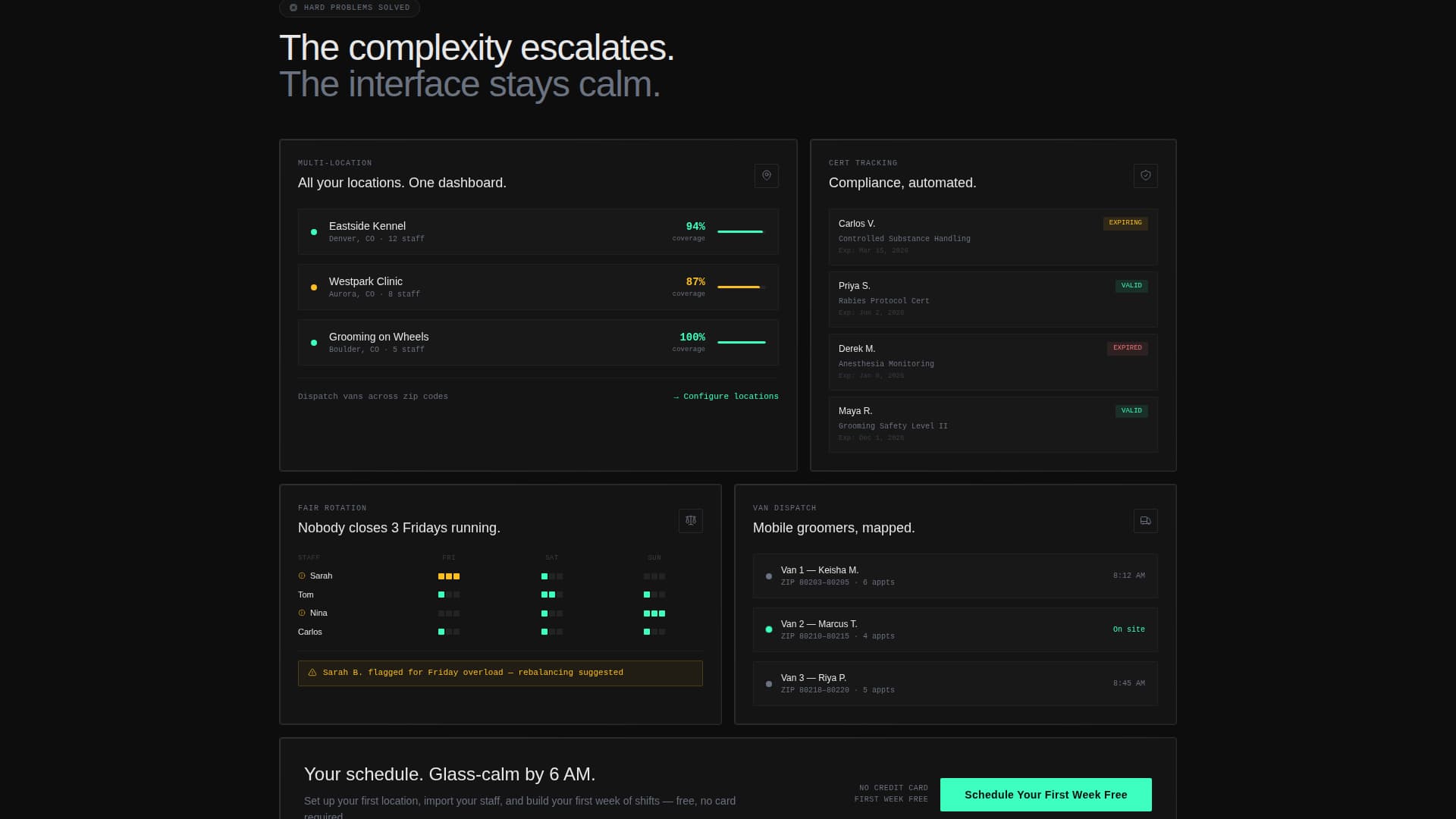Open Priya S. Rabies Protocol Cert entry
This screenshot has height=819, width=1456.
pyautogui.click(x=993, y=300)
